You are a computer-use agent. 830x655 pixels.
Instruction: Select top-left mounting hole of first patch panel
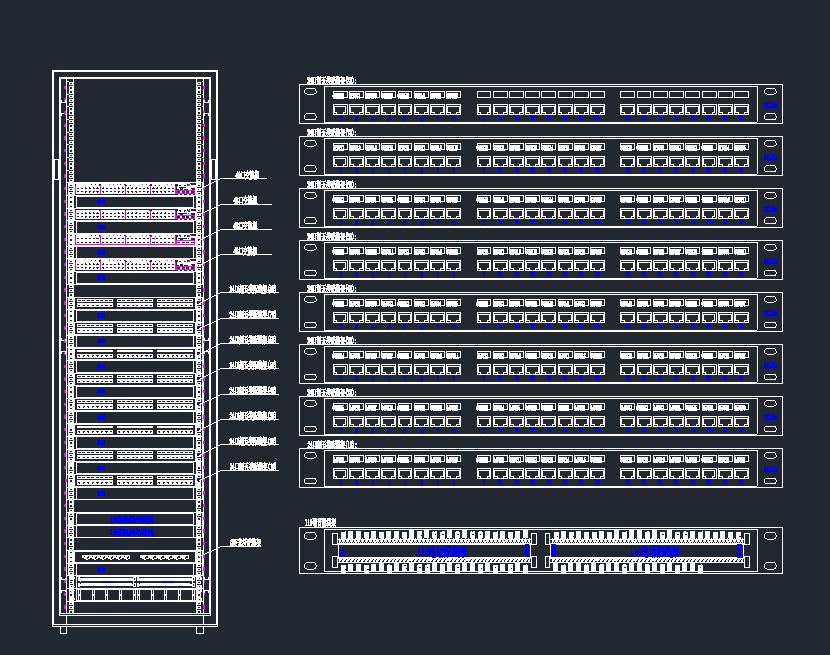[x=310, y=92]
